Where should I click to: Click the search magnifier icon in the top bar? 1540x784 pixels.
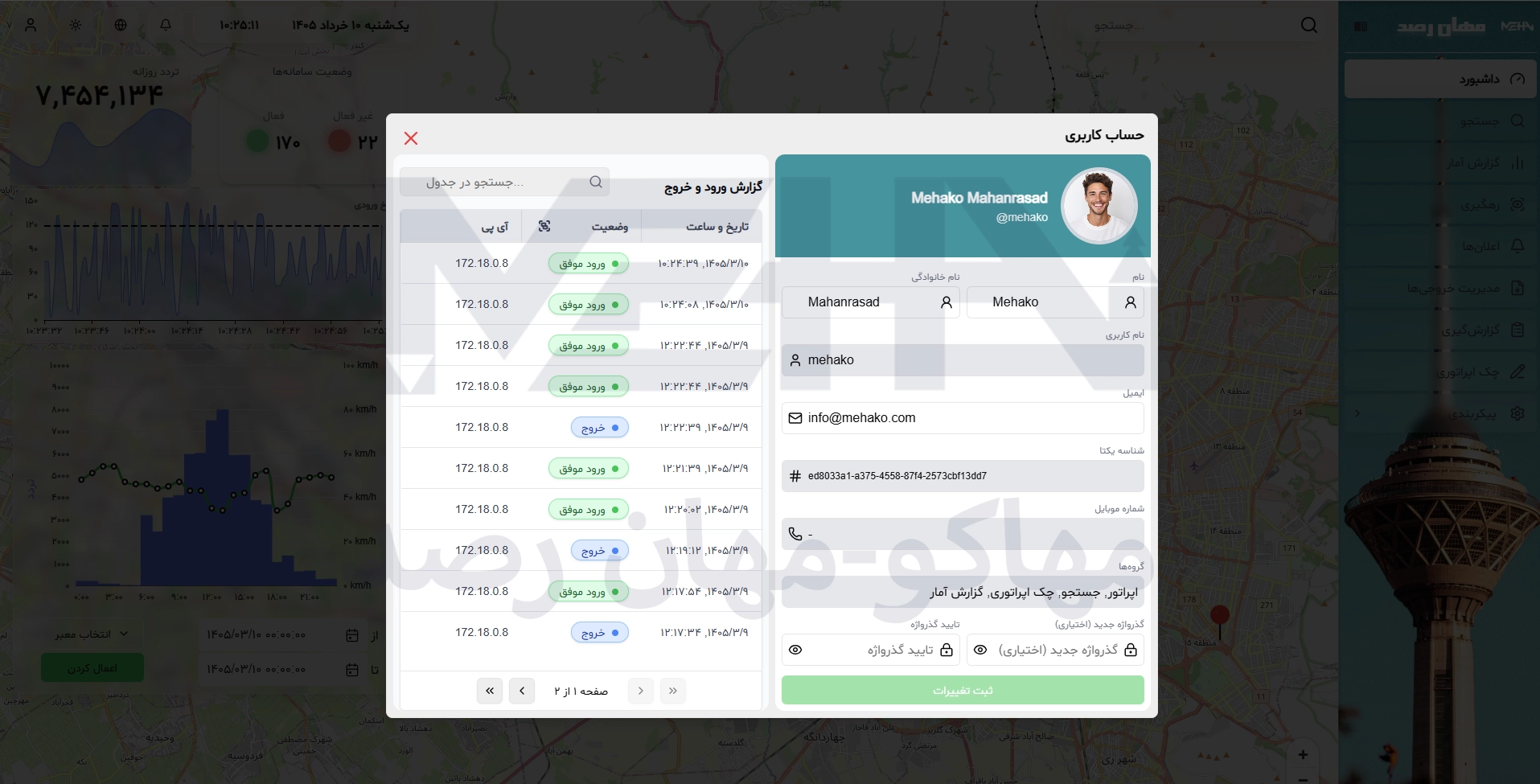click(1309, 25)
